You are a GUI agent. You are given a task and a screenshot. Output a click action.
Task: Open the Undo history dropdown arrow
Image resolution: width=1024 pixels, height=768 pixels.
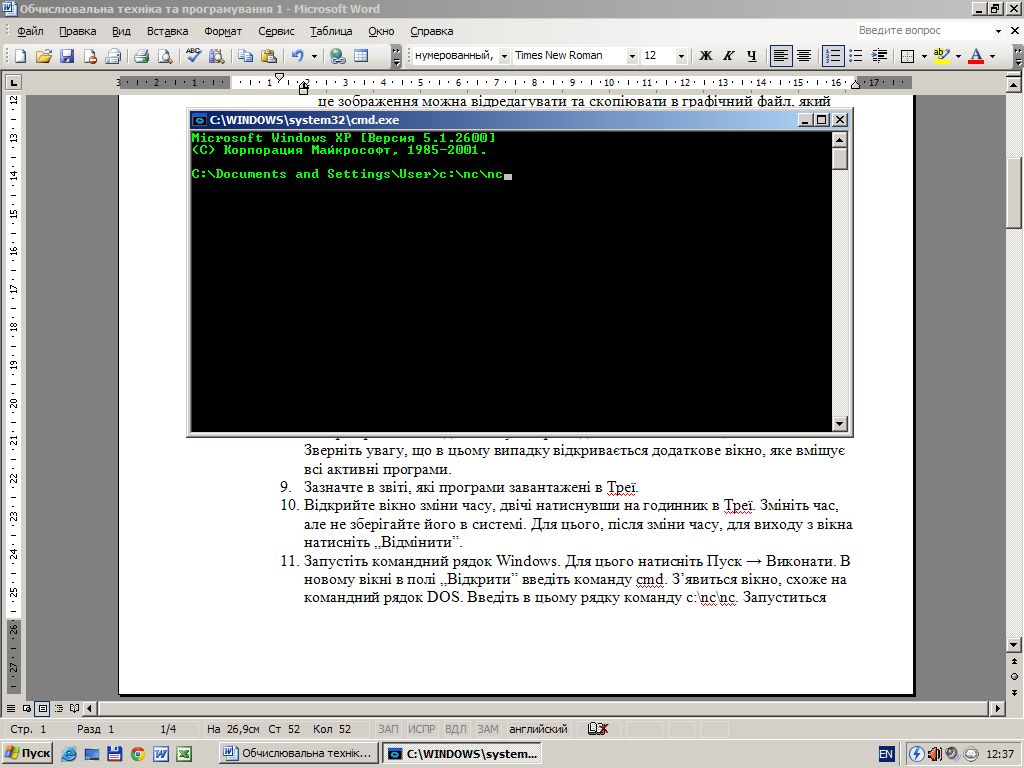point(314,56)
